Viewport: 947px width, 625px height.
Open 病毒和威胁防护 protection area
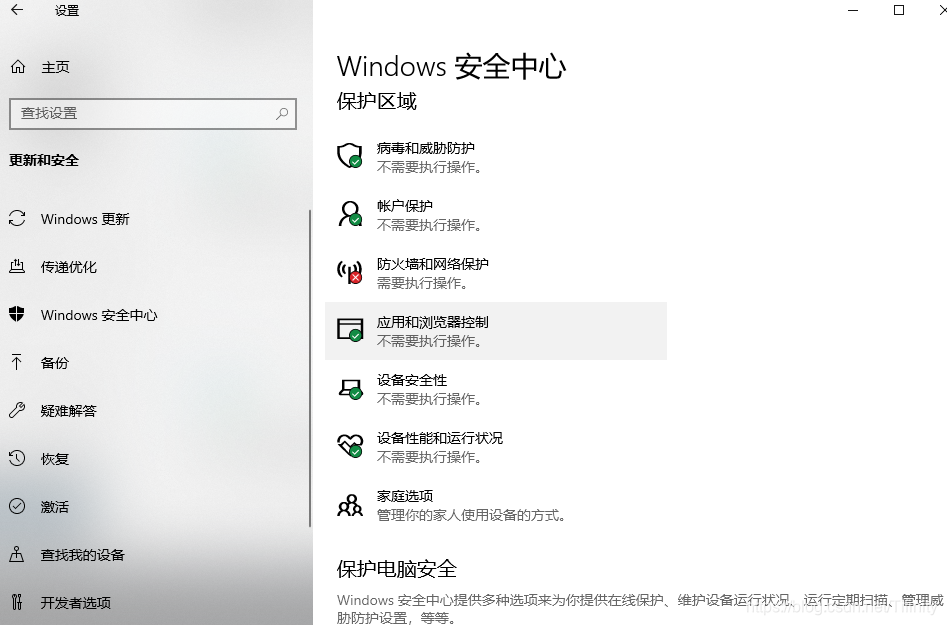[496, 157]
